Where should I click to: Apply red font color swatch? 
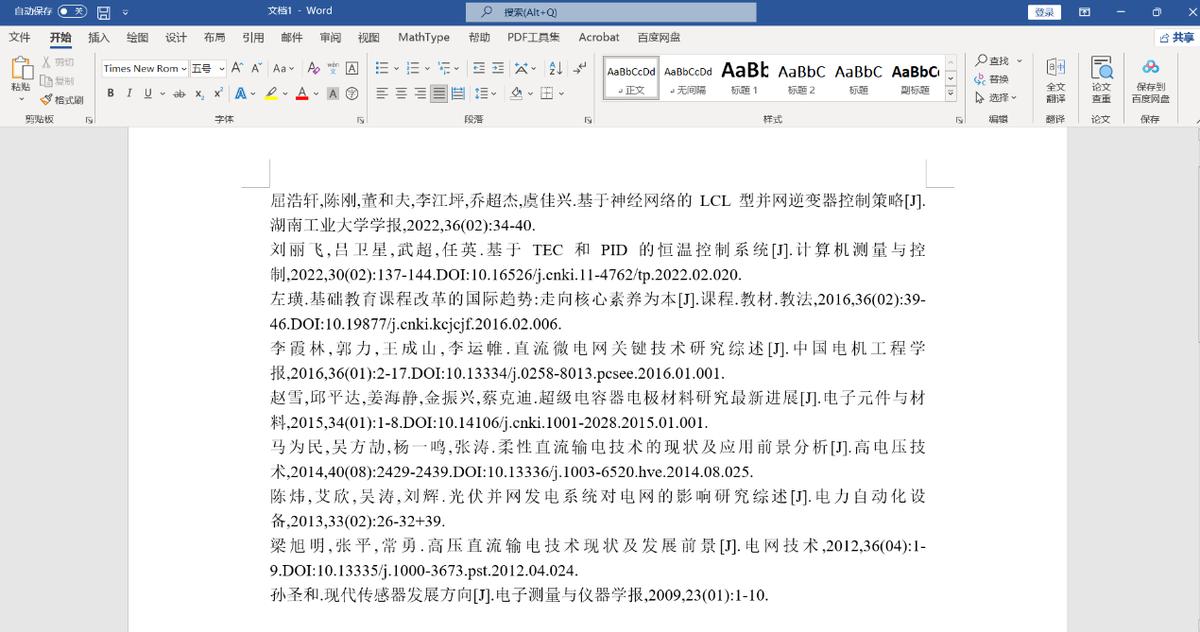(x=302, y=93)
